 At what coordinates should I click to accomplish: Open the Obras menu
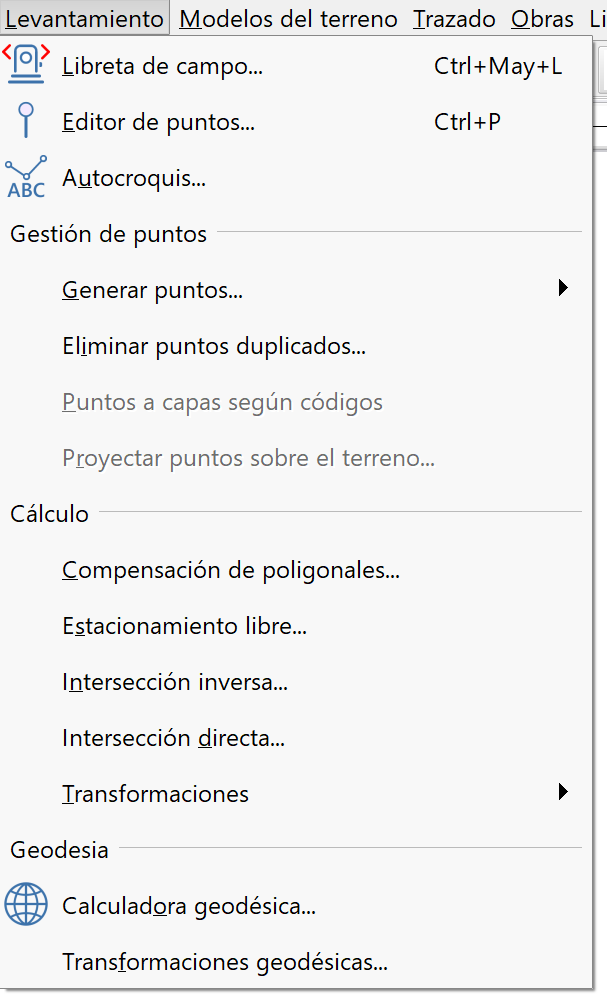(542, 19)
